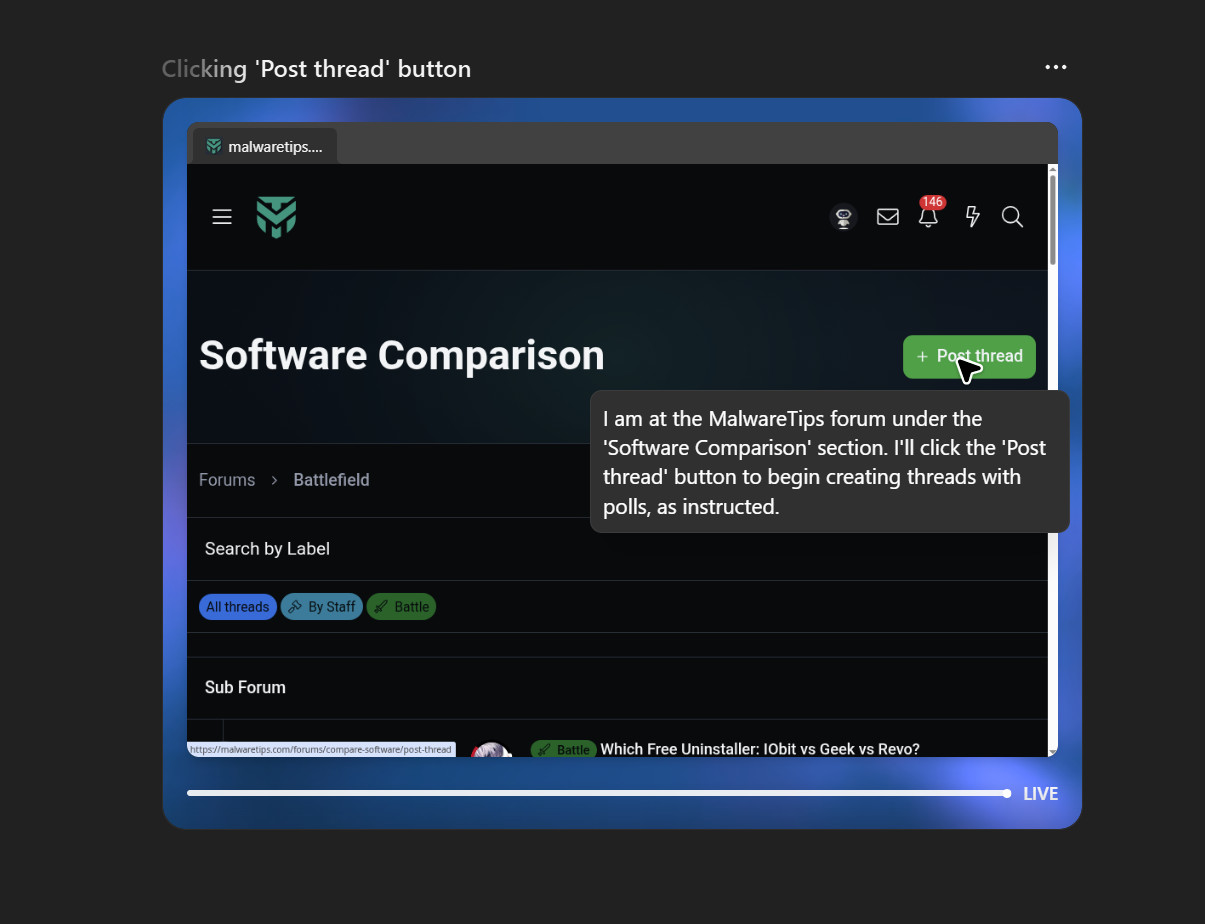Click the Sub Forum heading

tap(245, 688)
